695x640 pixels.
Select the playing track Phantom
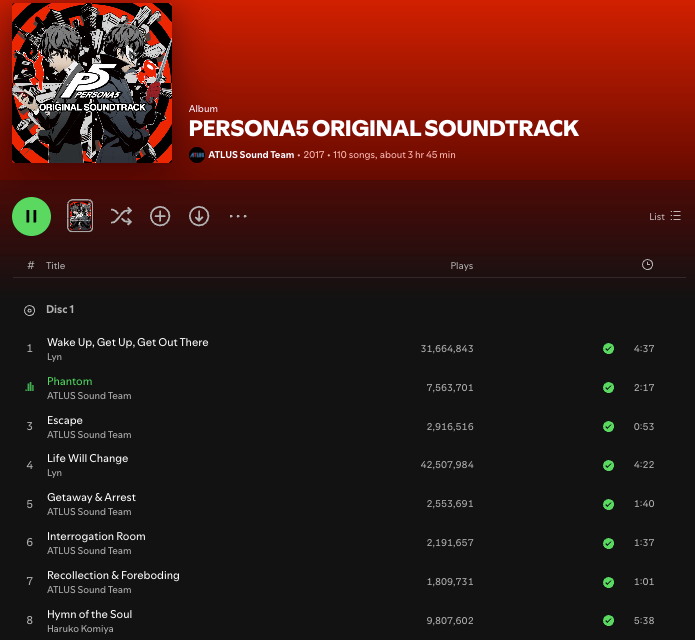(70, 381)
